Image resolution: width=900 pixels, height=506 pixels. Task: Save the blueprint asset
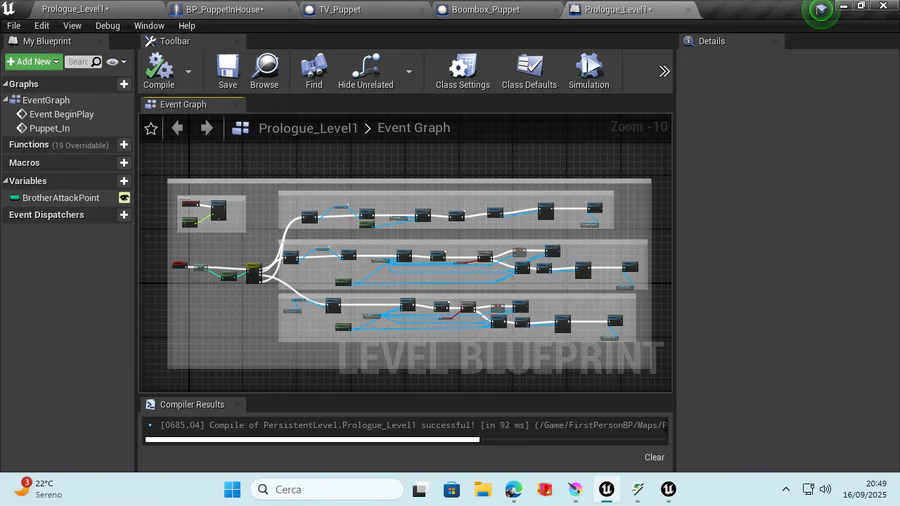227,71
